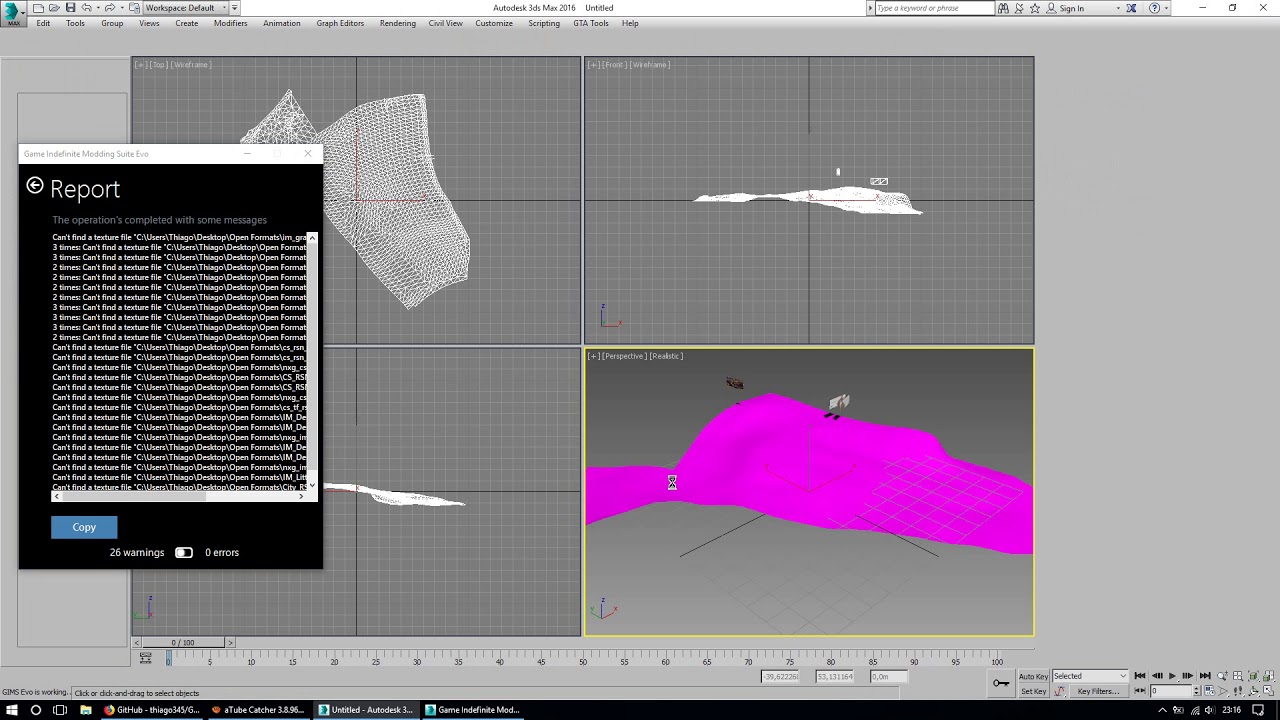1280x720 pixels.
Task: Click the Help question mark icon
Action: (1154, 8)
